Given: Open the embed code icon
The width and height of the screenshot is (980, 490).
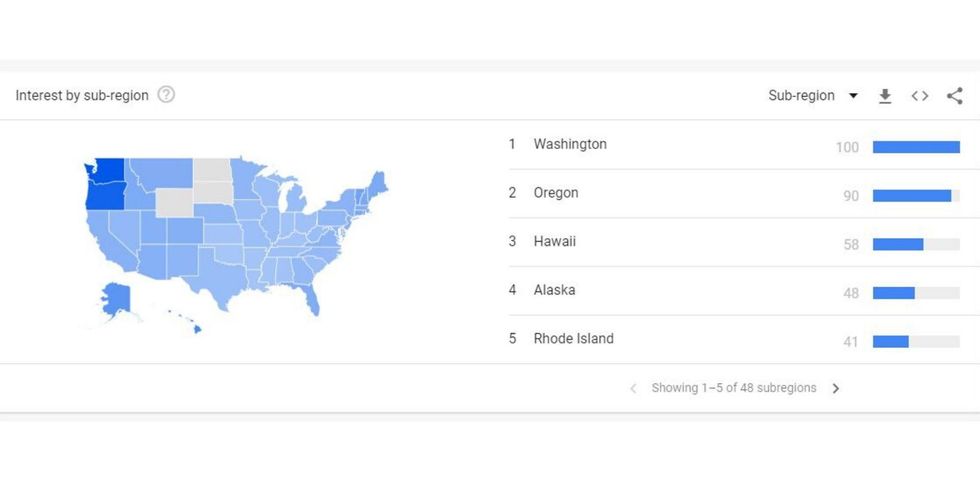Looking at the screenshot, I should 920,96.
